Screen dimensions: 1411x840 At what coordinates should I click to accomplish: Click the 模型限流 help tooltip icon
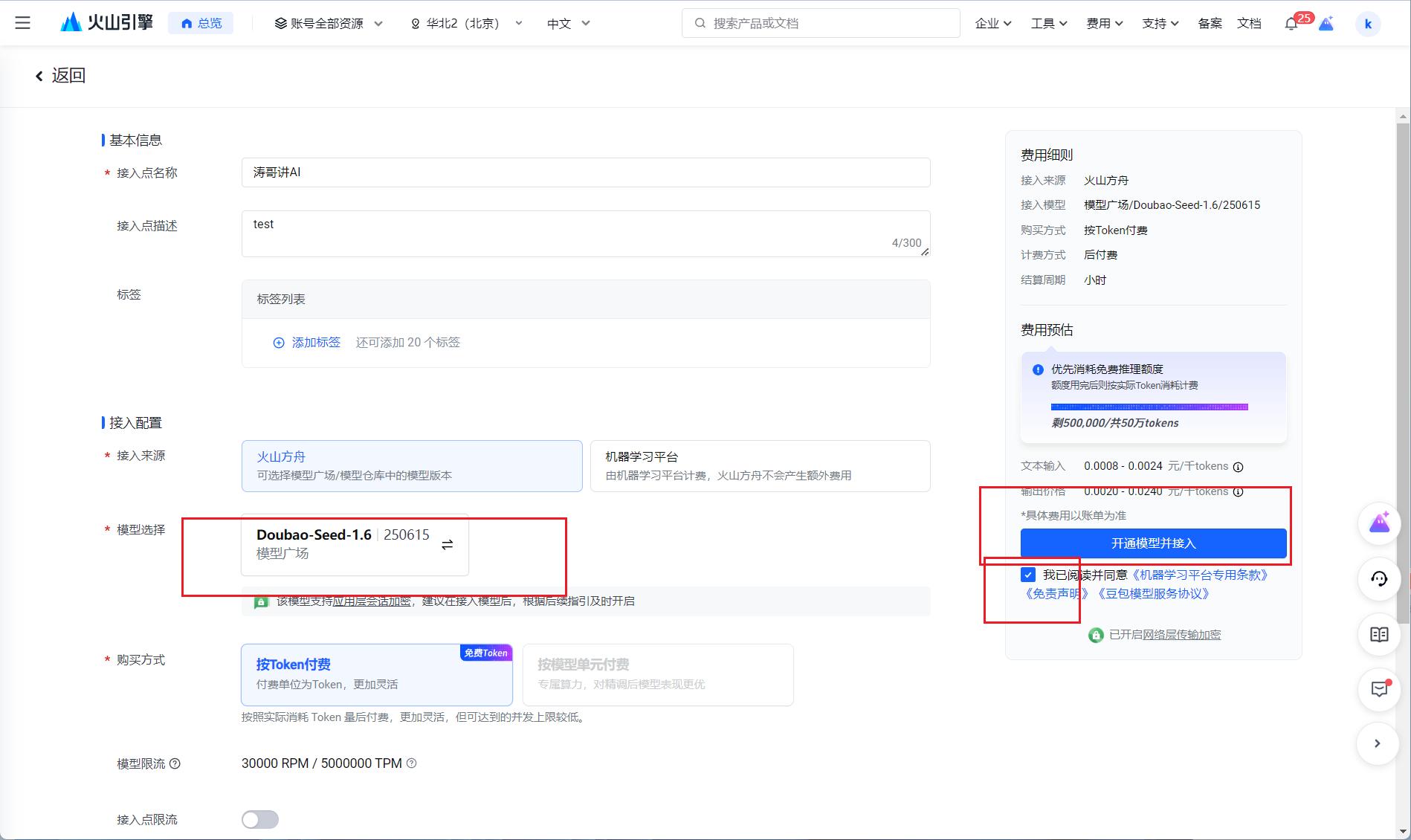click(x=174, y=763)
